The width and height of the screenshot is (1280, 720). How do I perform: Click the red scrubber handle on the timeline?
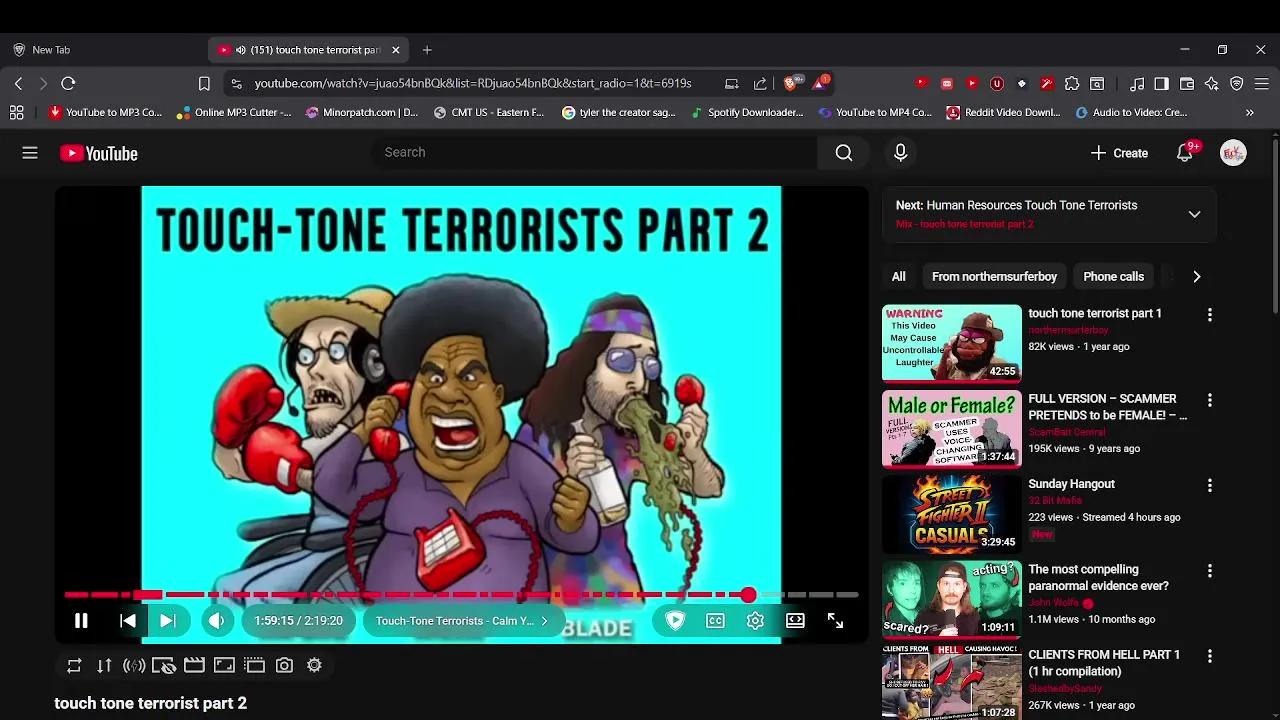tap(748, 595)
